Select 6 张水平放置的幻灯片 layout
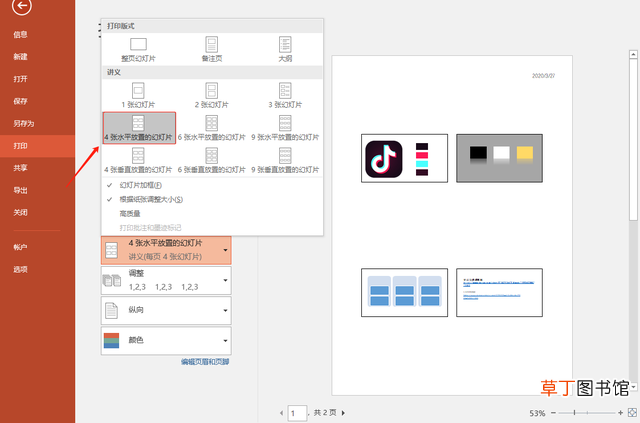The height and width of the screenshot is (423, 640). pos(212,128)
